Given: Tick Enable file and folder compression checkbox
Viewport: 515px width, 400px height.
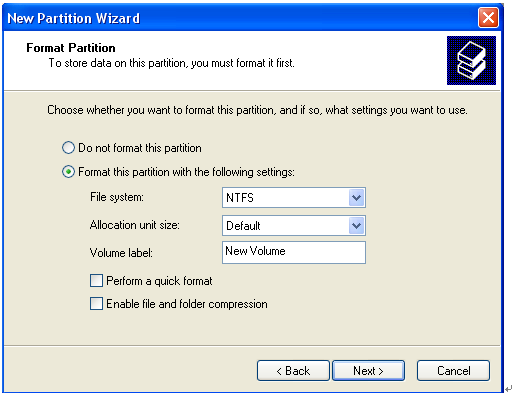Looking at the screenshot, I should point(96,304).
